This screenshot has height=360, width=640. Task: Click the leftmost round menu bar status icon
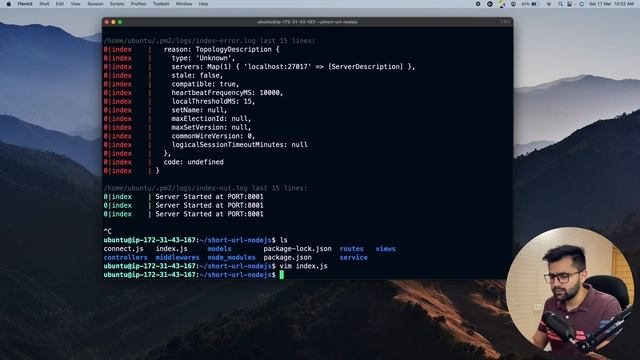tap(478, 4)
